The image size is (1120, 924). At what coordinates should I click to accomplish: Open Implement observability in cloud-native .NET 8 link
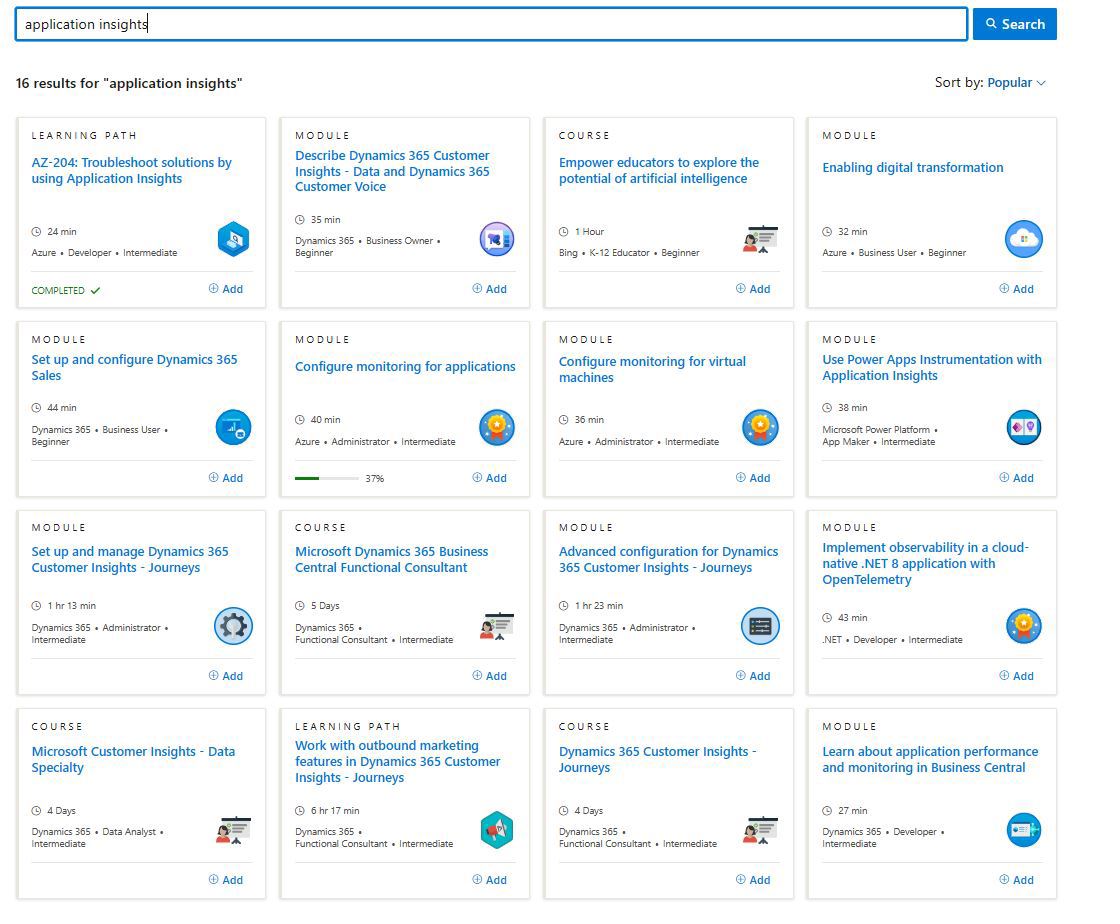[x=926, y=563]
